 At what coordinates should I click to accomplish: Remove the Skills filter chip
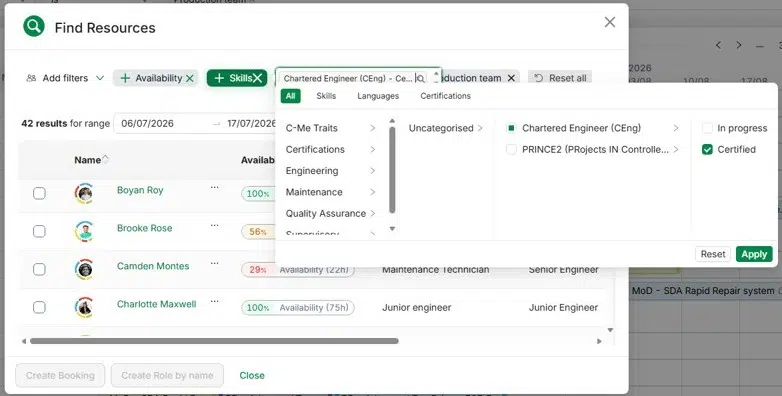[257, 78]
